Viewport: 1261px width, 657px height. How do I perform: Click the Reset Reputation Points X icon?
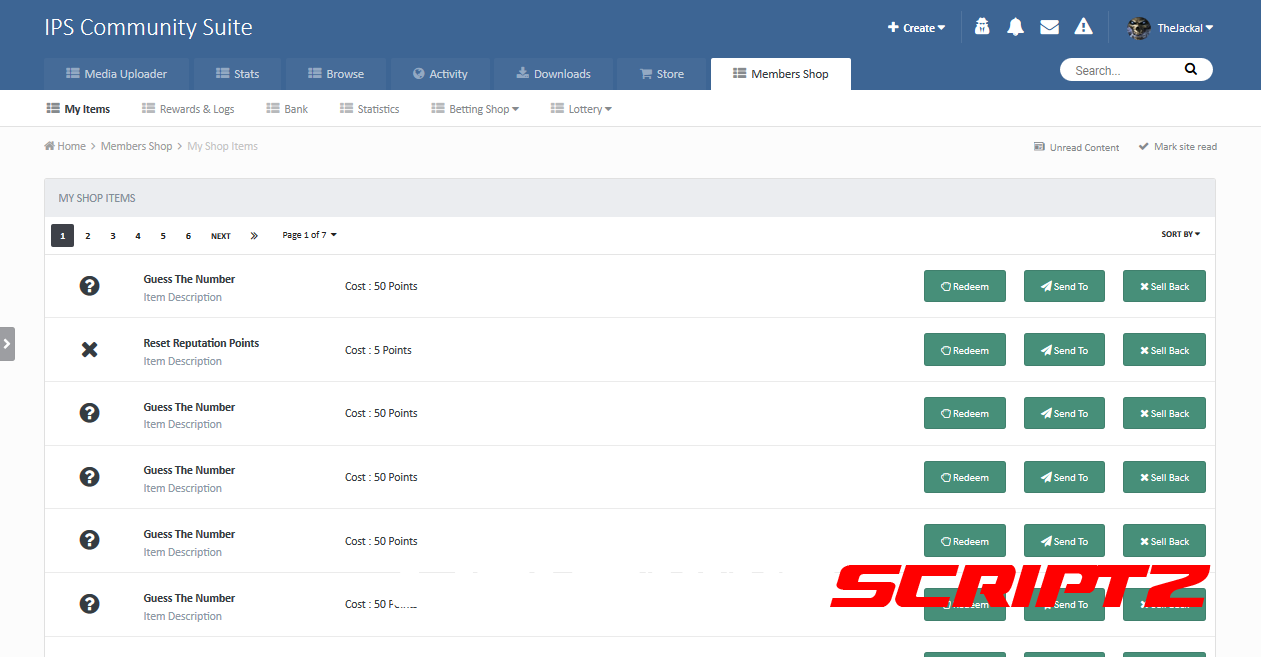[89, 350]
